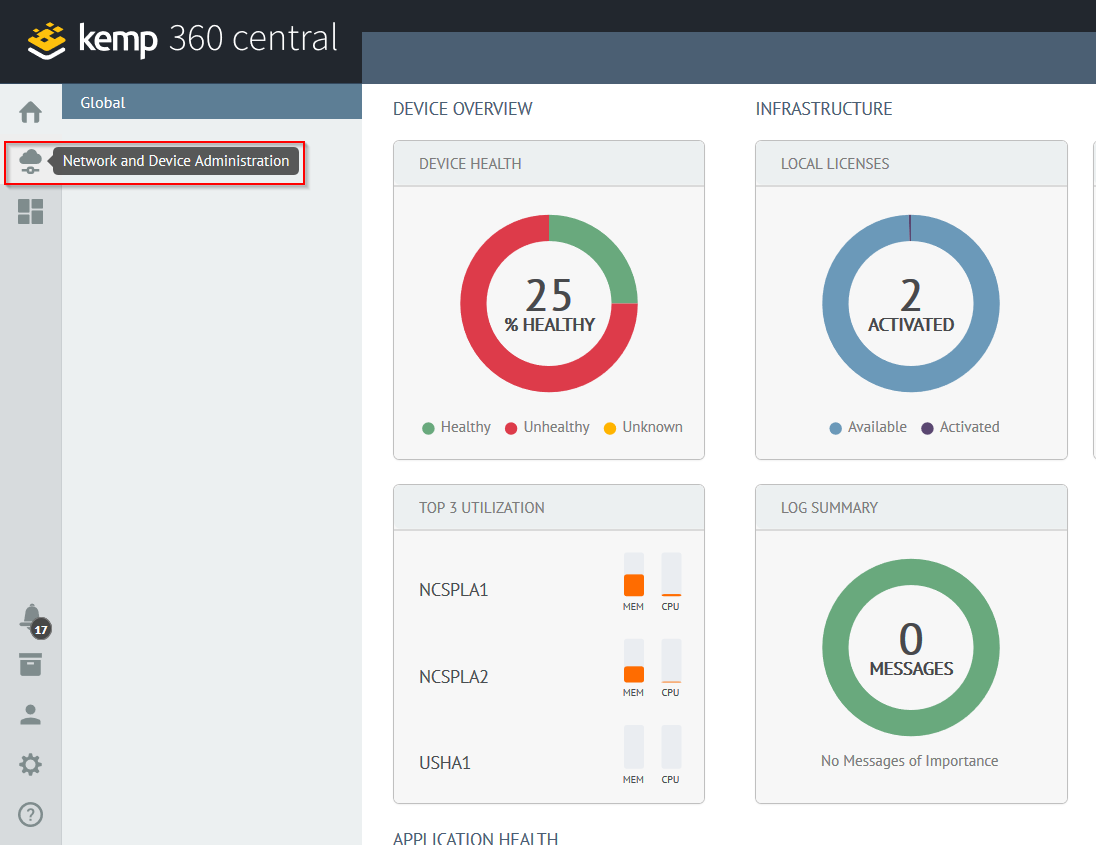Screen dimensions: 1096x845
Task: Toggle the Activated licenses legend item
Action: pos(960,427)
